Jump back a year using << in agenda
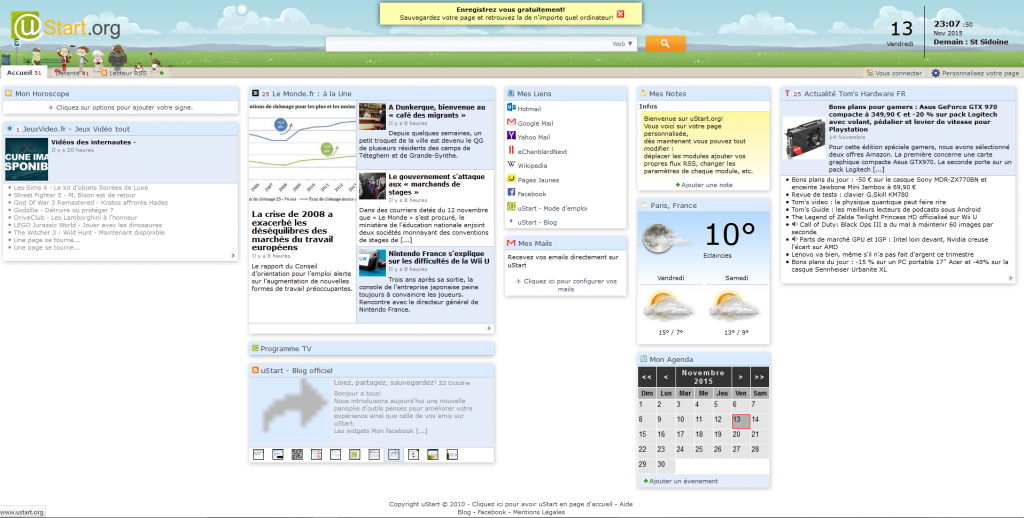Viewport: 1024px width, 518px height. click(x=647, y=376)
